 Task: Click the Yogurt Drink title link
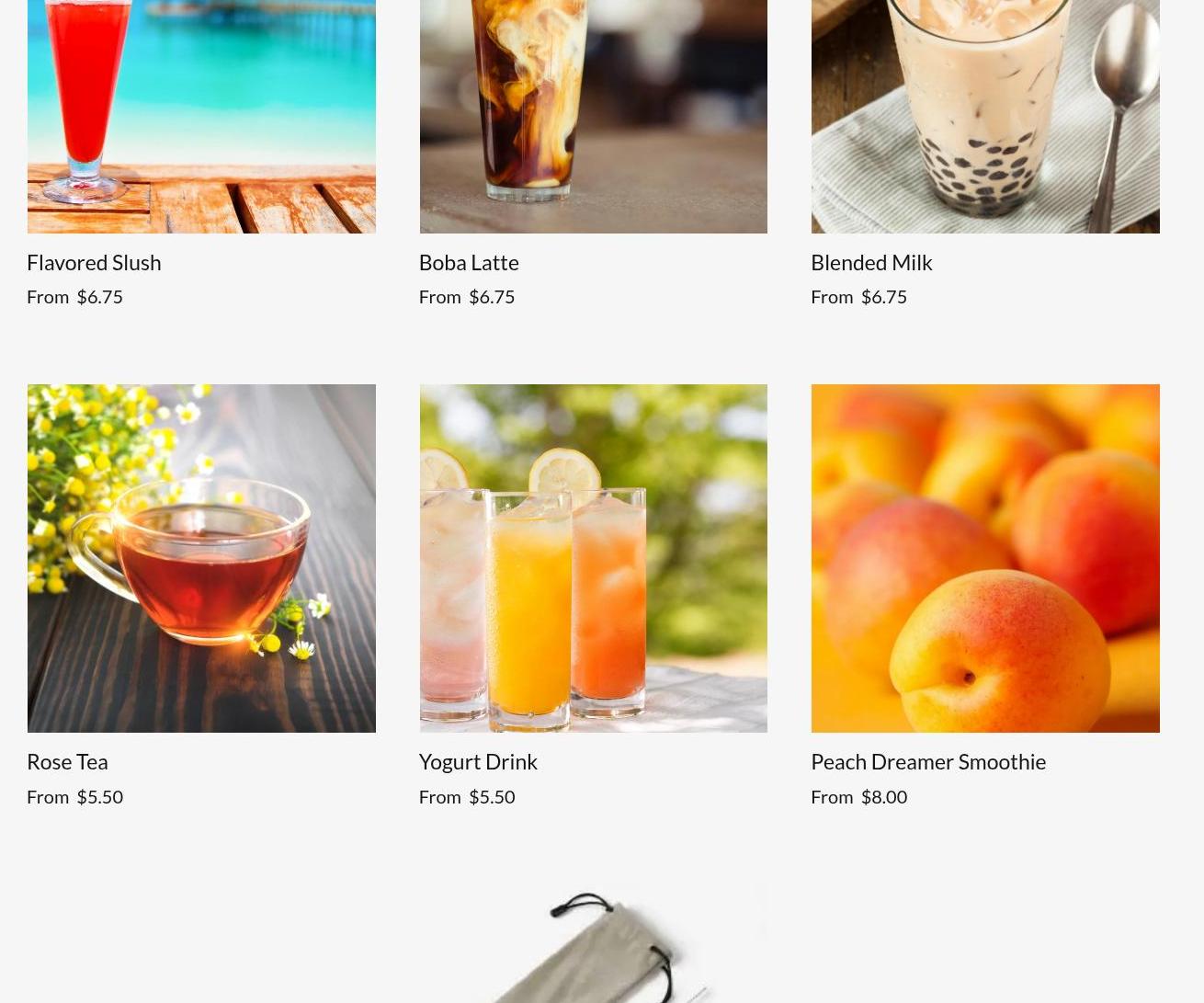(478, 761)
